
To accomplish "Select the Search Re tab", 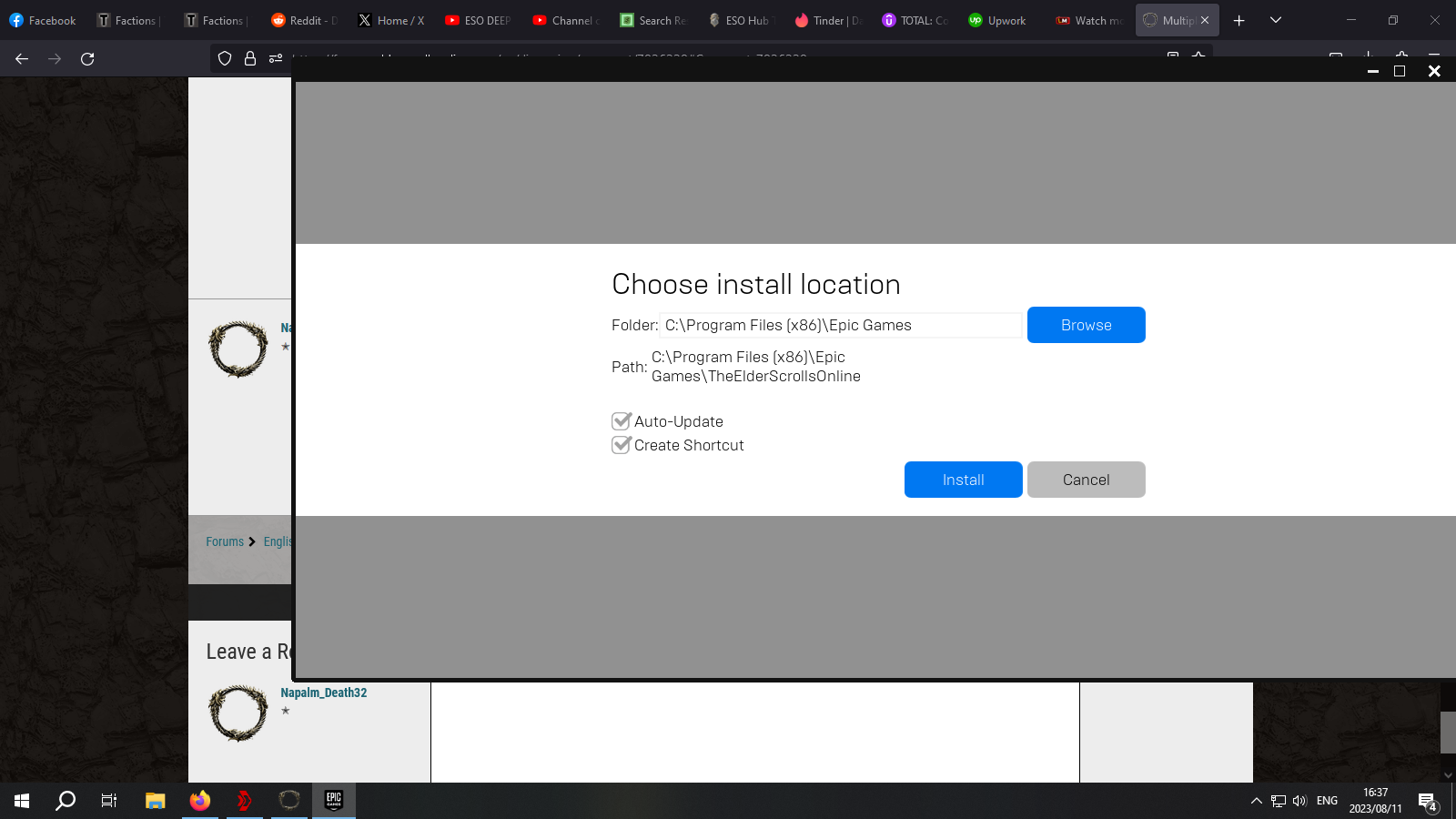I will 653,20.
